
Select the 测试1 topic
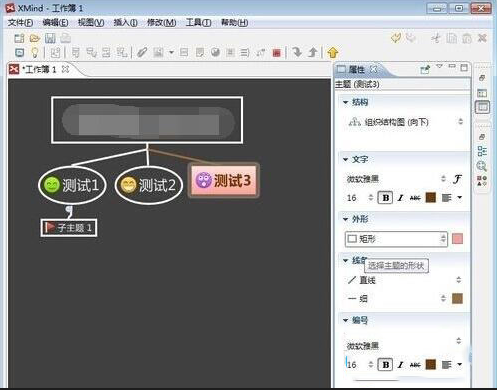pyautogui.click(x=72, y=185)
